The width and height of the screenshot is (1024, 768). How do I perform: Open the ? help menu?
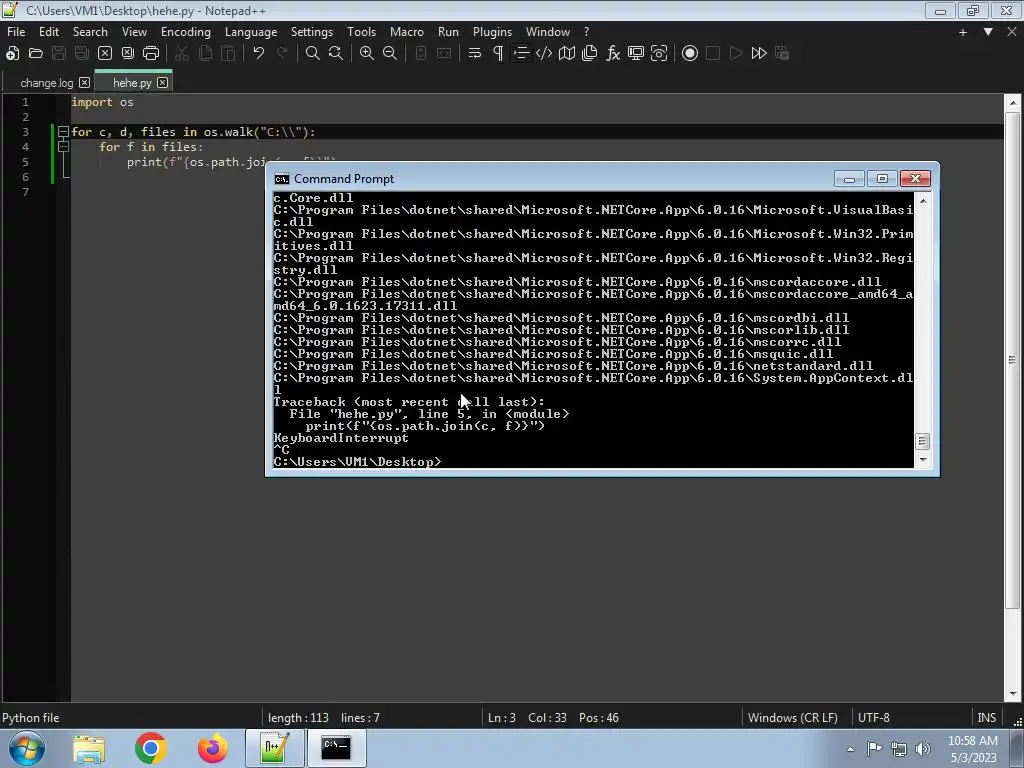click(586, 31)
